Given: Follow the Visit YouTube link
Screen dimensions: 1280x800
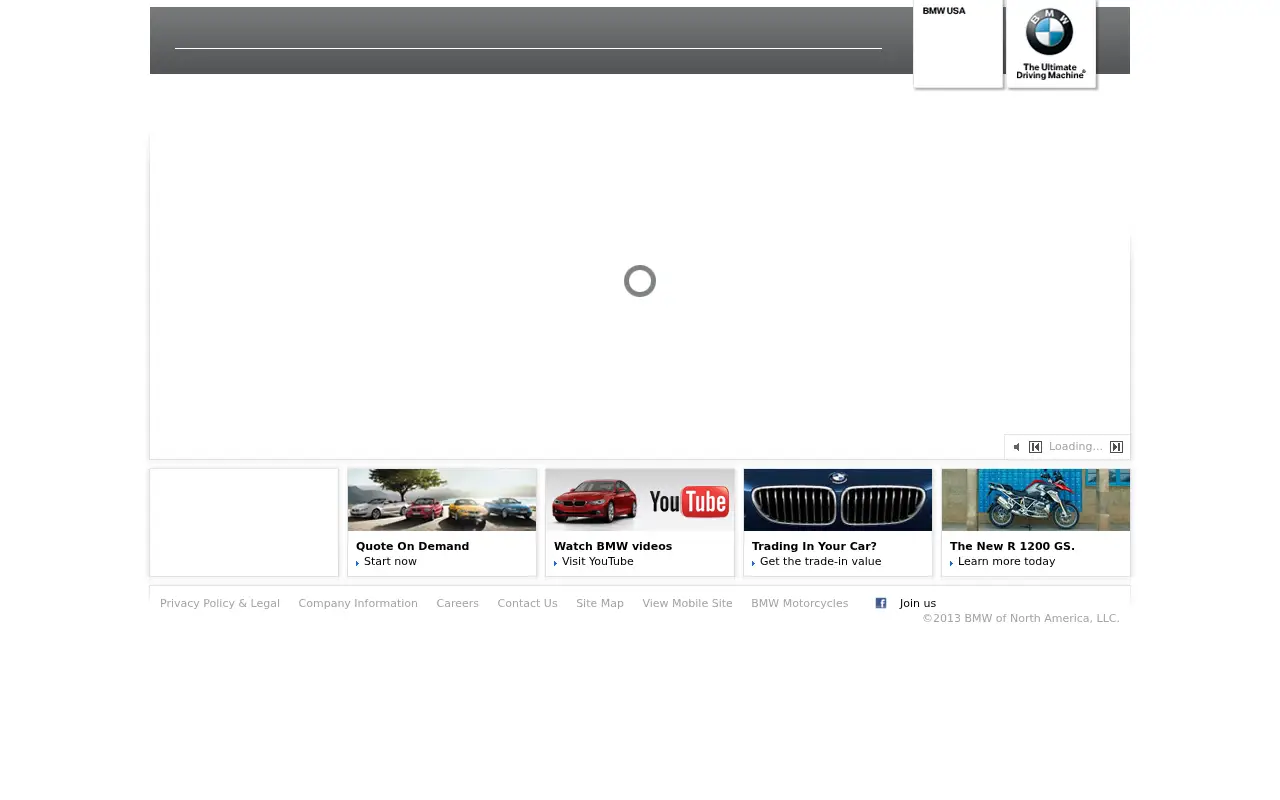Looking at the screenshot, I should point(597,561).
